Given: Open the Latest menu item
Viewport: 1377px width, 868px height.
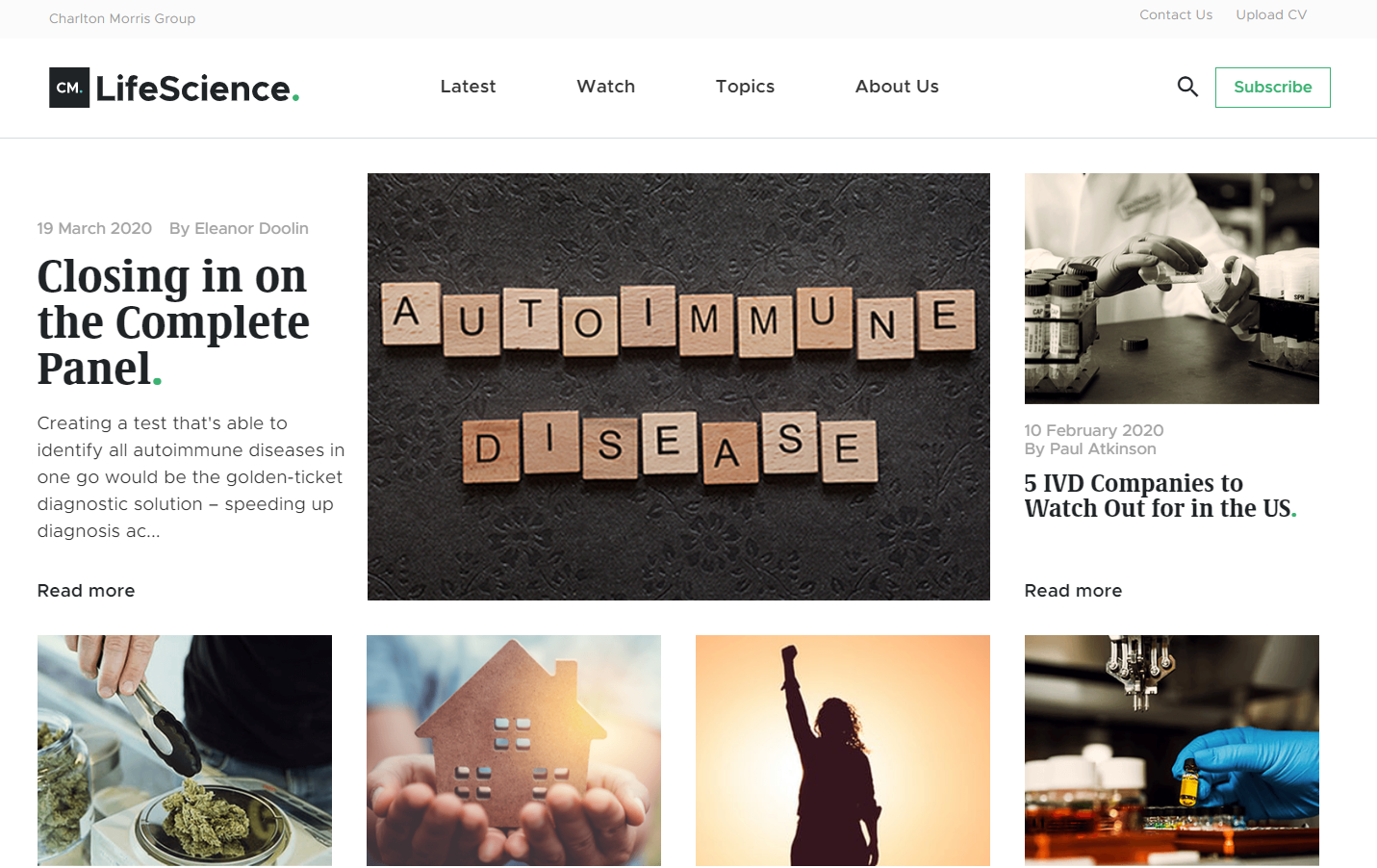Looking at the screenshot, I should pos(468,87).
